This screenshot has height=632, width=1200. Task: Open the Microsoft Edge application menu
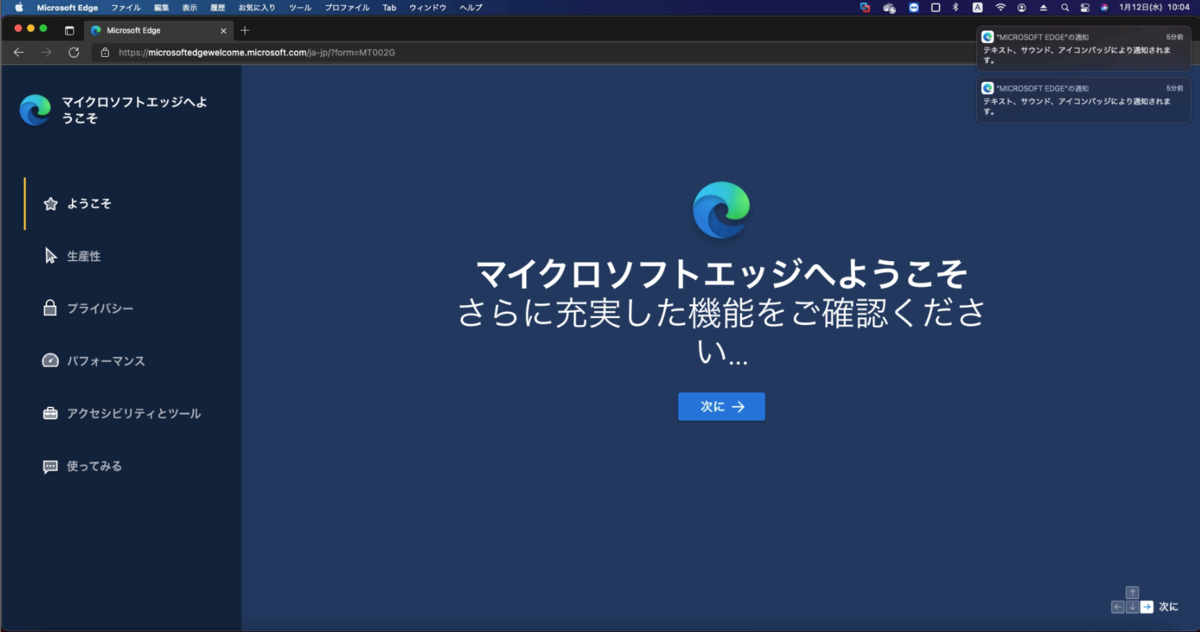click(67, 7)
